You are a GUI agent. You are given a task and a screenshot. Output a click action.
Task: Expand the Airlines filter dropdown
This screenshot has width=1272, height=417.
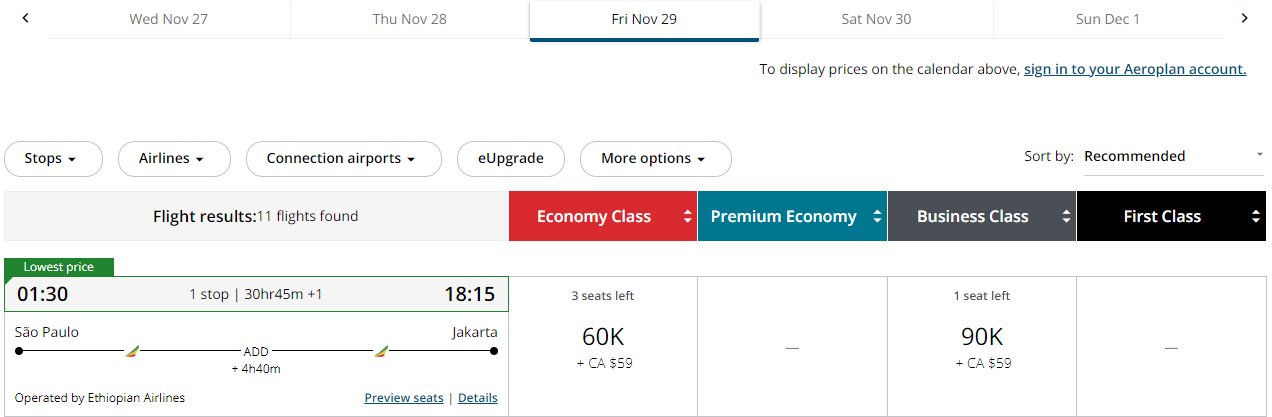coord(174,158)
